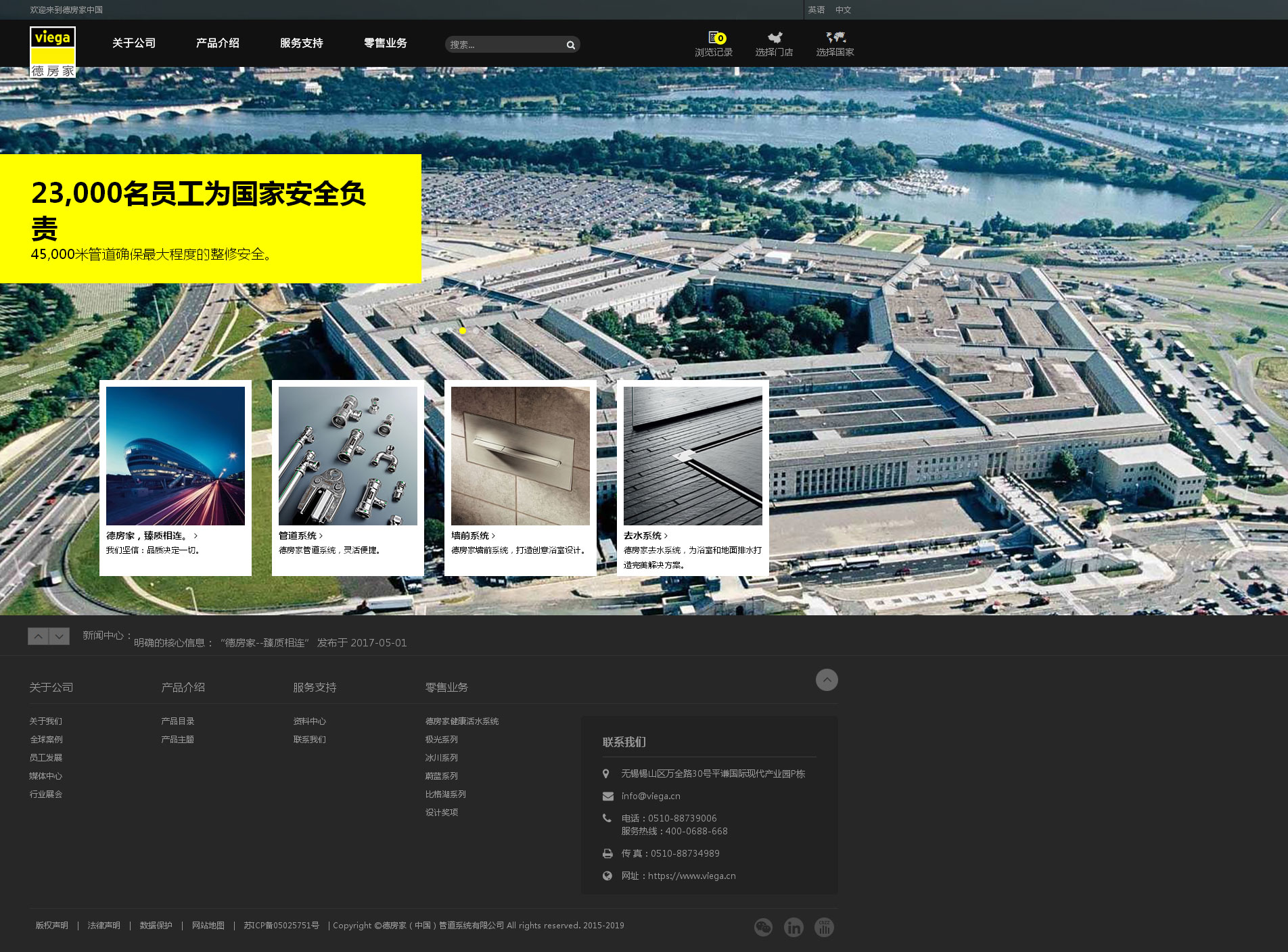The width and height of the screenshot is (1288, 952).
Task: Open the 管道系统 product card image
Action: (348, 456)
